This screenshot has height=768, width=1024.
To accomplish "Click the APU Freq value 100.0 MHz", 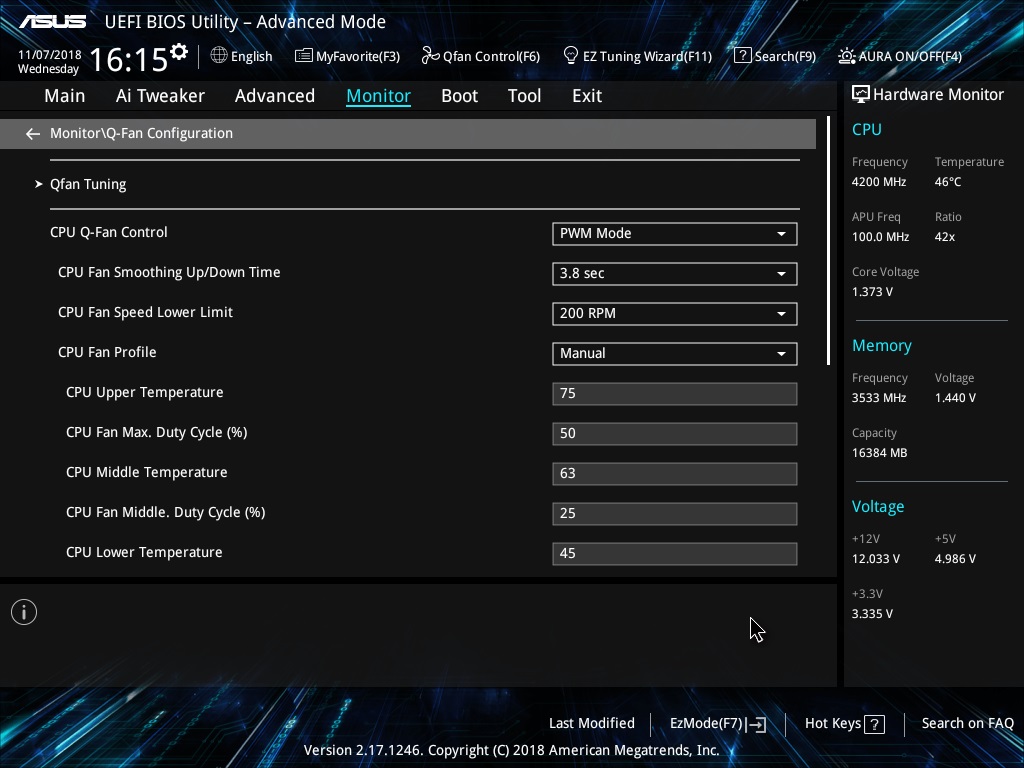I will coord(880,237).
